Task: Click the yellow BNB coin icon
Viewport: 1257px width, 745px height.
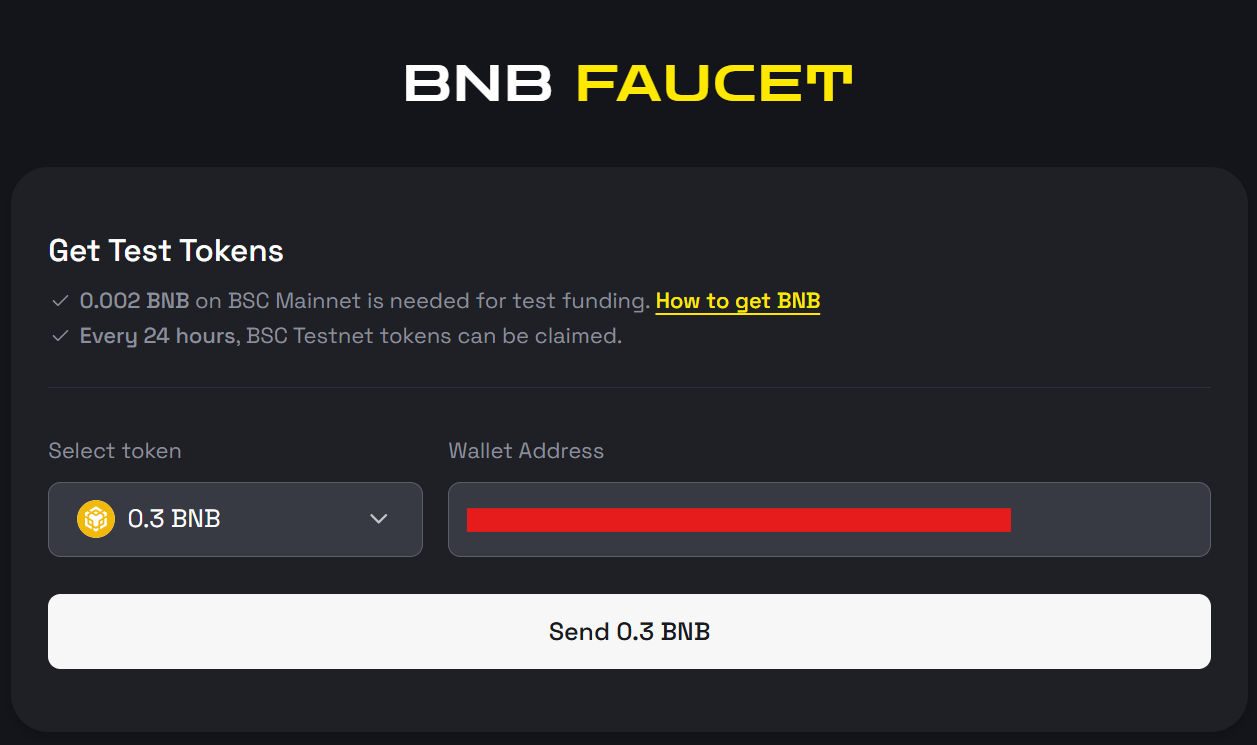Action: click(x=96, y=519)
